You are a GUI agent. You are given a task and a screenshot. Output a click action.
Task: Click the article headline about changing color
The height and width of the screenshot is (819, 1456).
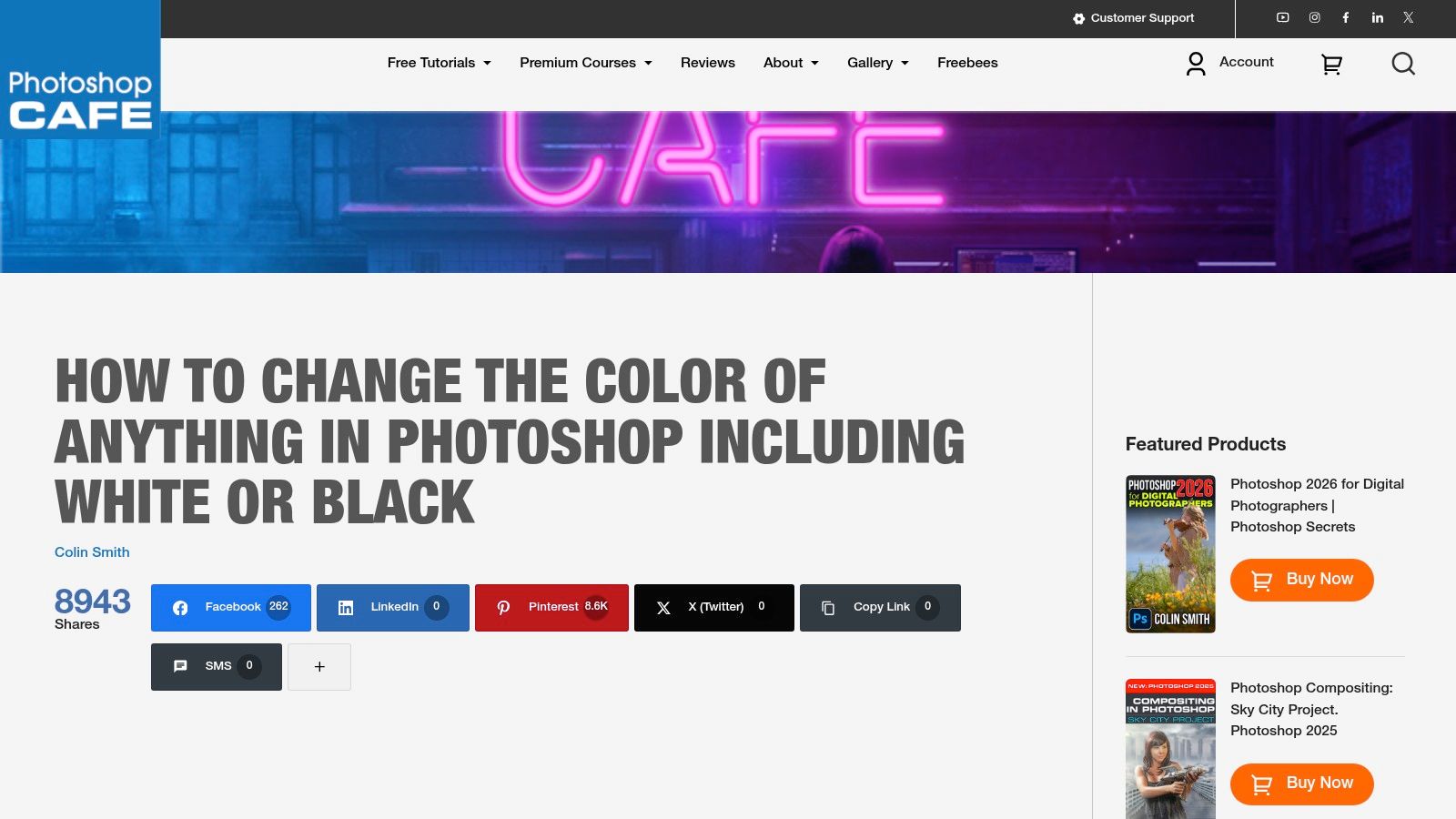coord(510,441)
